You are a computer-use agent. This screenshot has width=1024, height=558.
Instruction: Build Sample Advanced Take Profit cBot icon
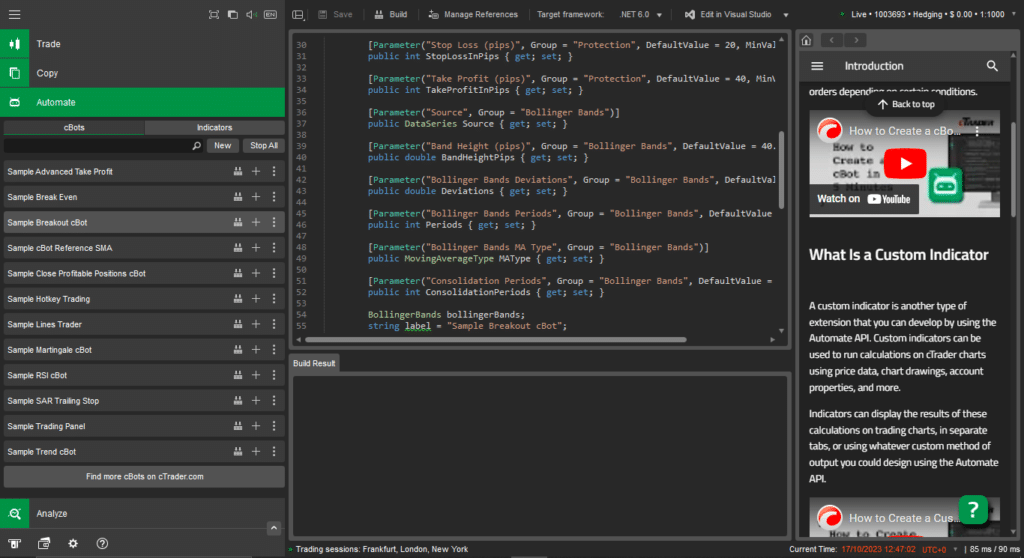[238, 171]
